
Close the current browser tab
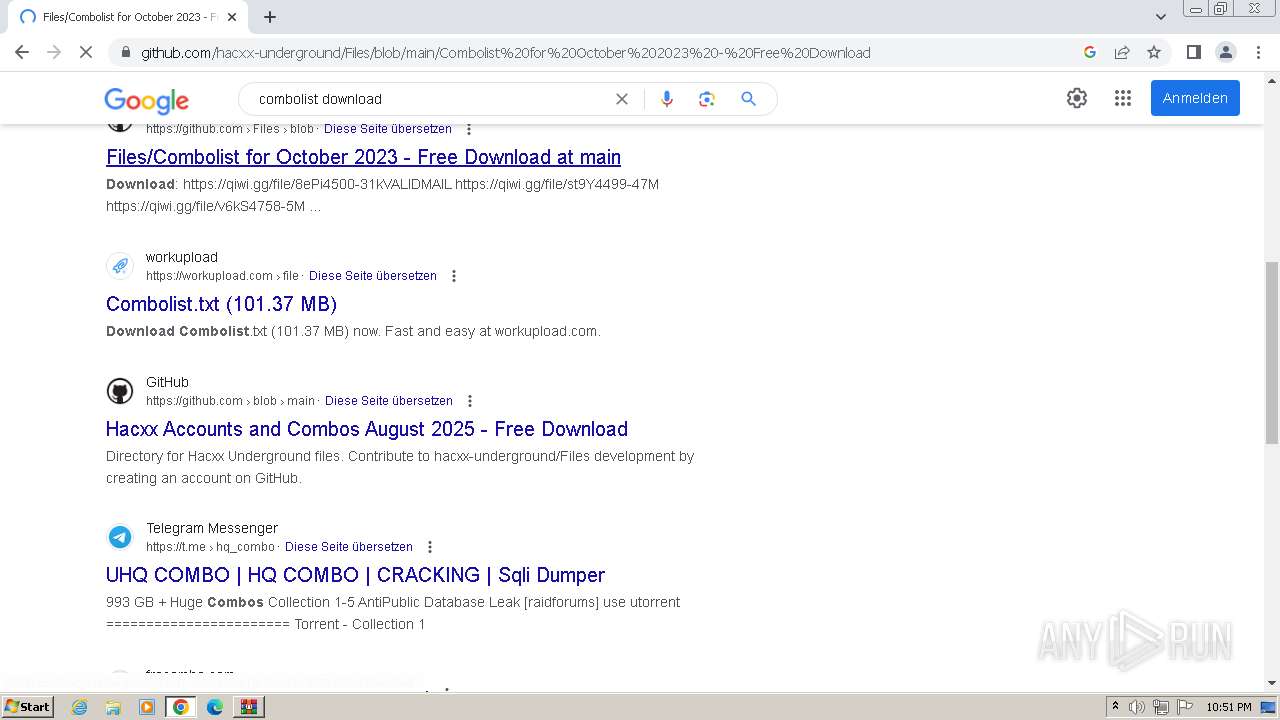(232, 17)
